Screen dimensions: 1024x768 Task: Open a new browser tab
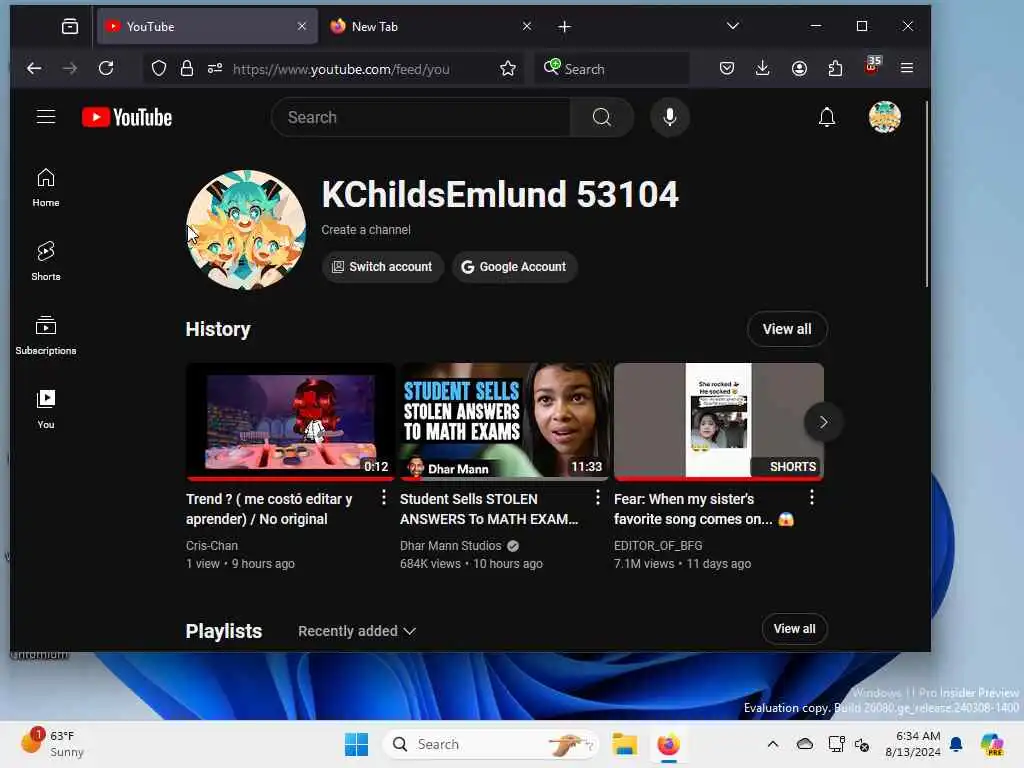564,27
